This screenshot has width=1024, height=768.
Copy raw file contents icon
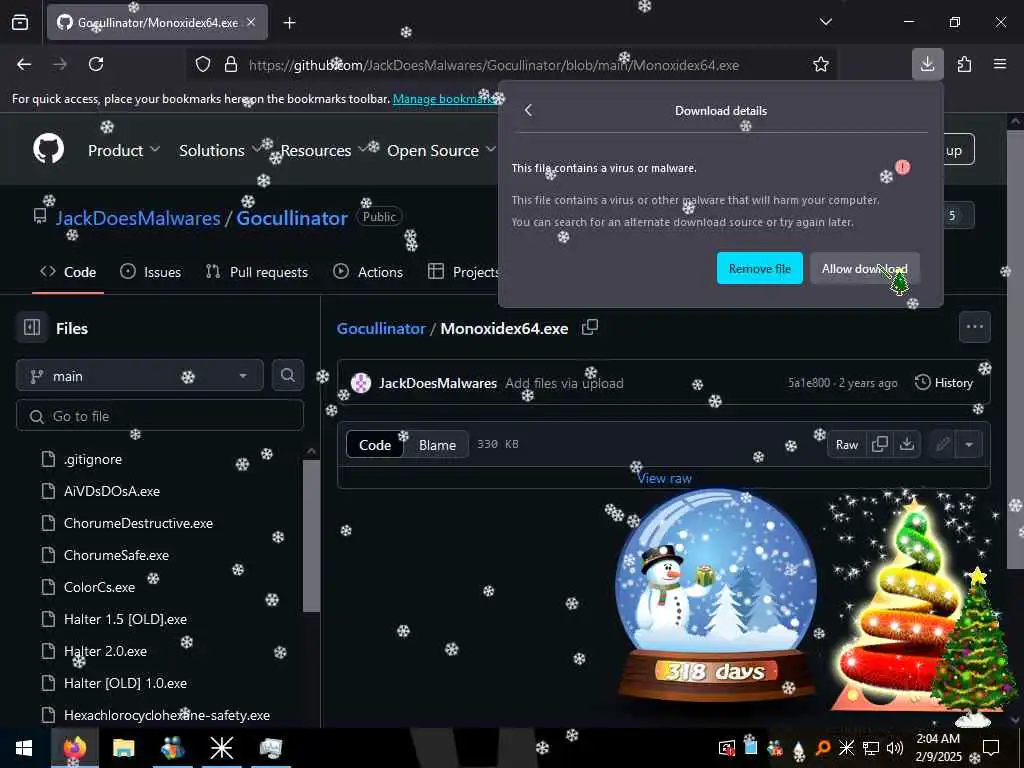tap(880, 445)
